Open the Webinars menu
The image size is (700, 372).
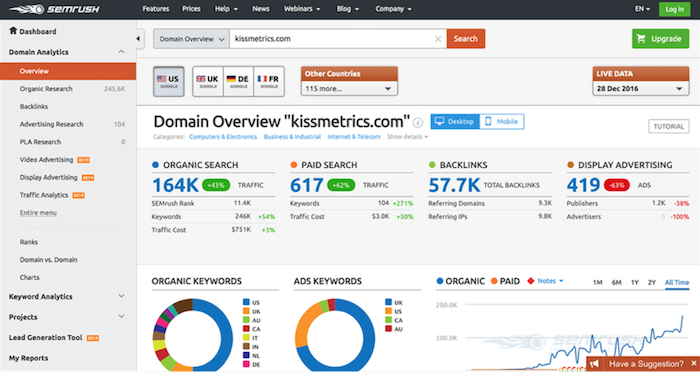tap(302, 9)
